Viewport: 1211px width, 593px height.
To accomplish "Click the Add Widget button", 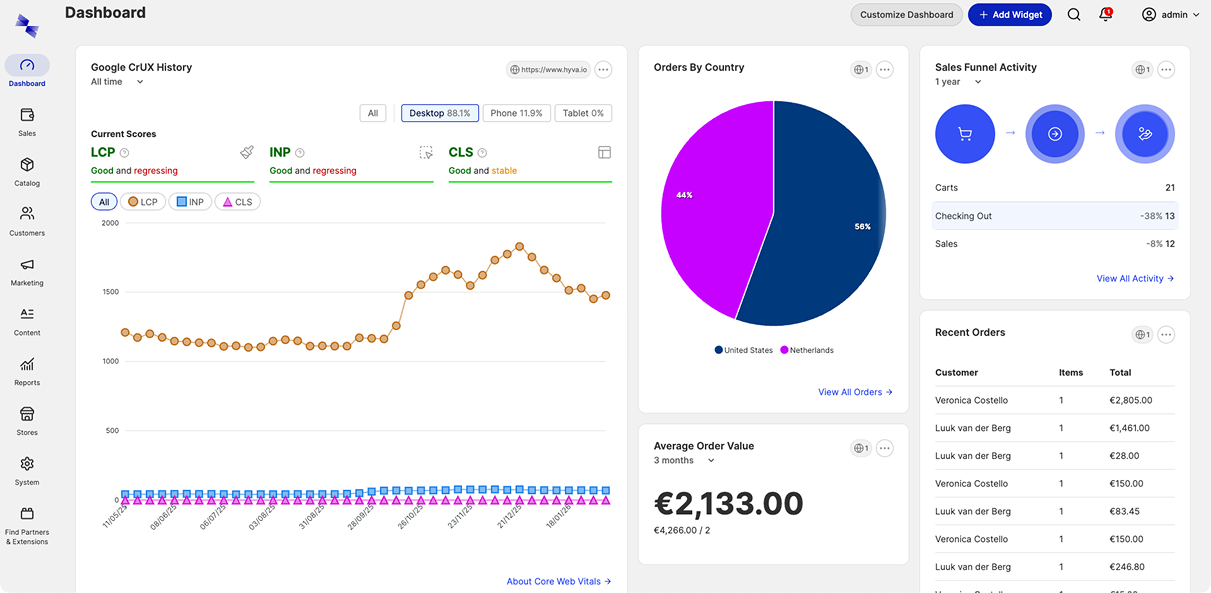I will pos(1010,15).
